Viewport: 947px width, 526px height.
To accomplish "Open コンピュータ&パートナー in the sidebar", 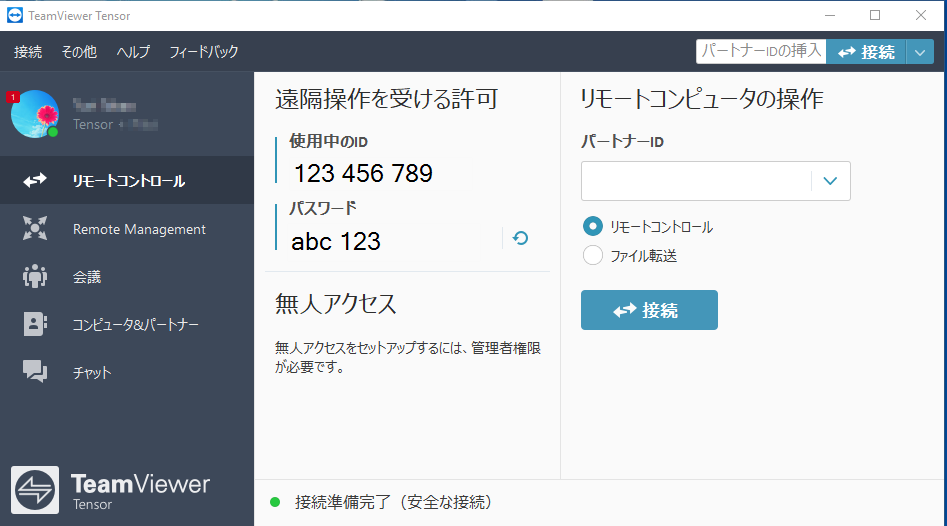I will pos(127,324).
